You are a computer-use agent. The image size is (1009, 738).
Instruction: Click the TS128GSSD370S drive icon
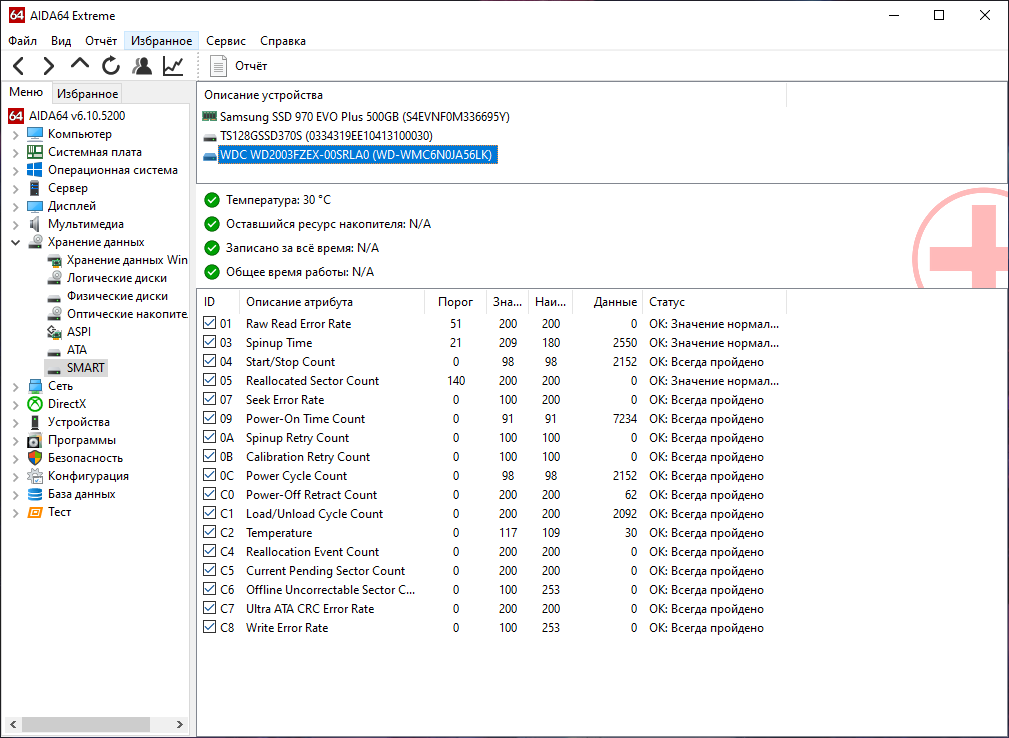coord(210,137)
